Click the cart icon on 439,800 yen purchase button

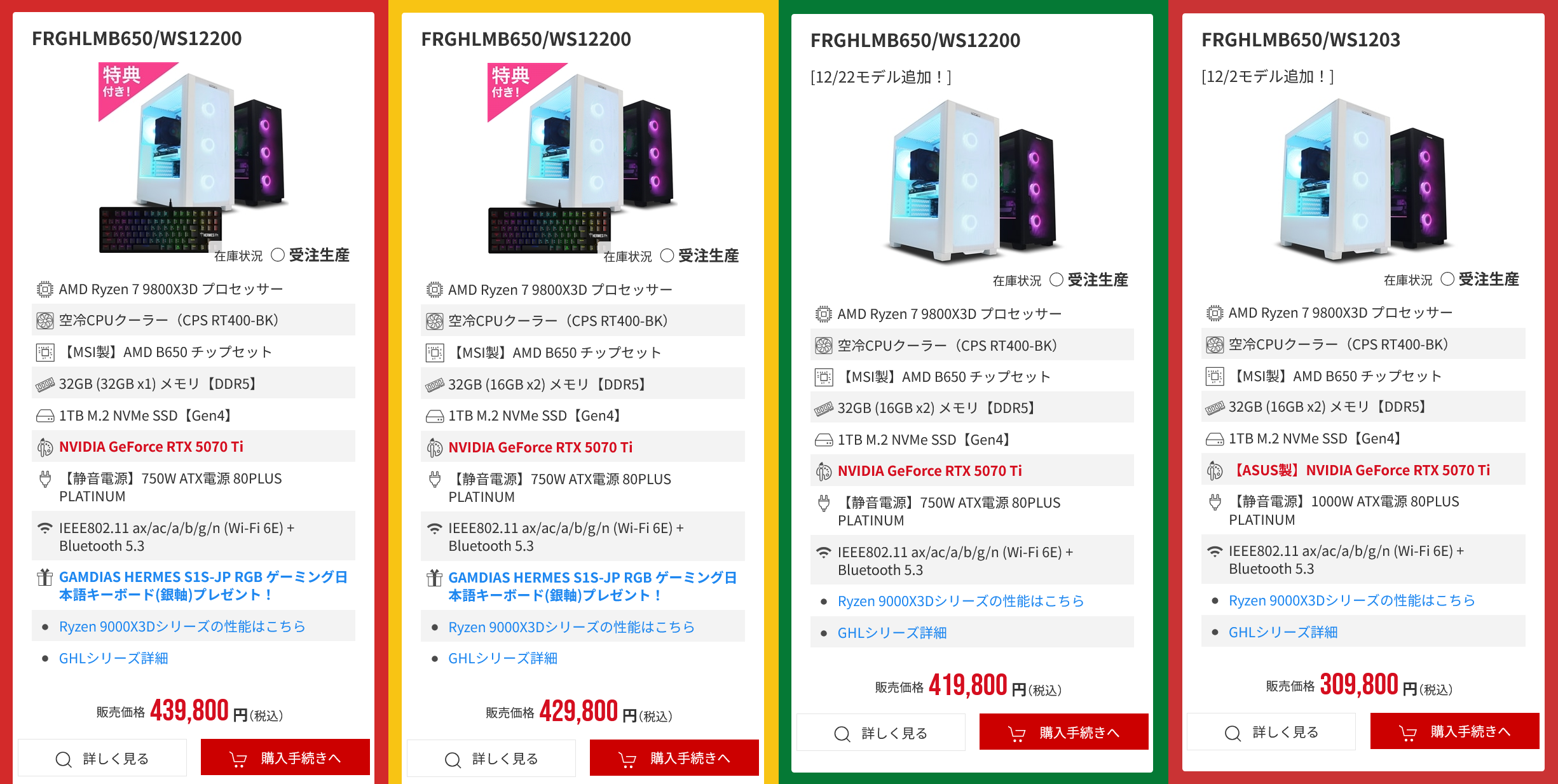click(x=238, y=759)
